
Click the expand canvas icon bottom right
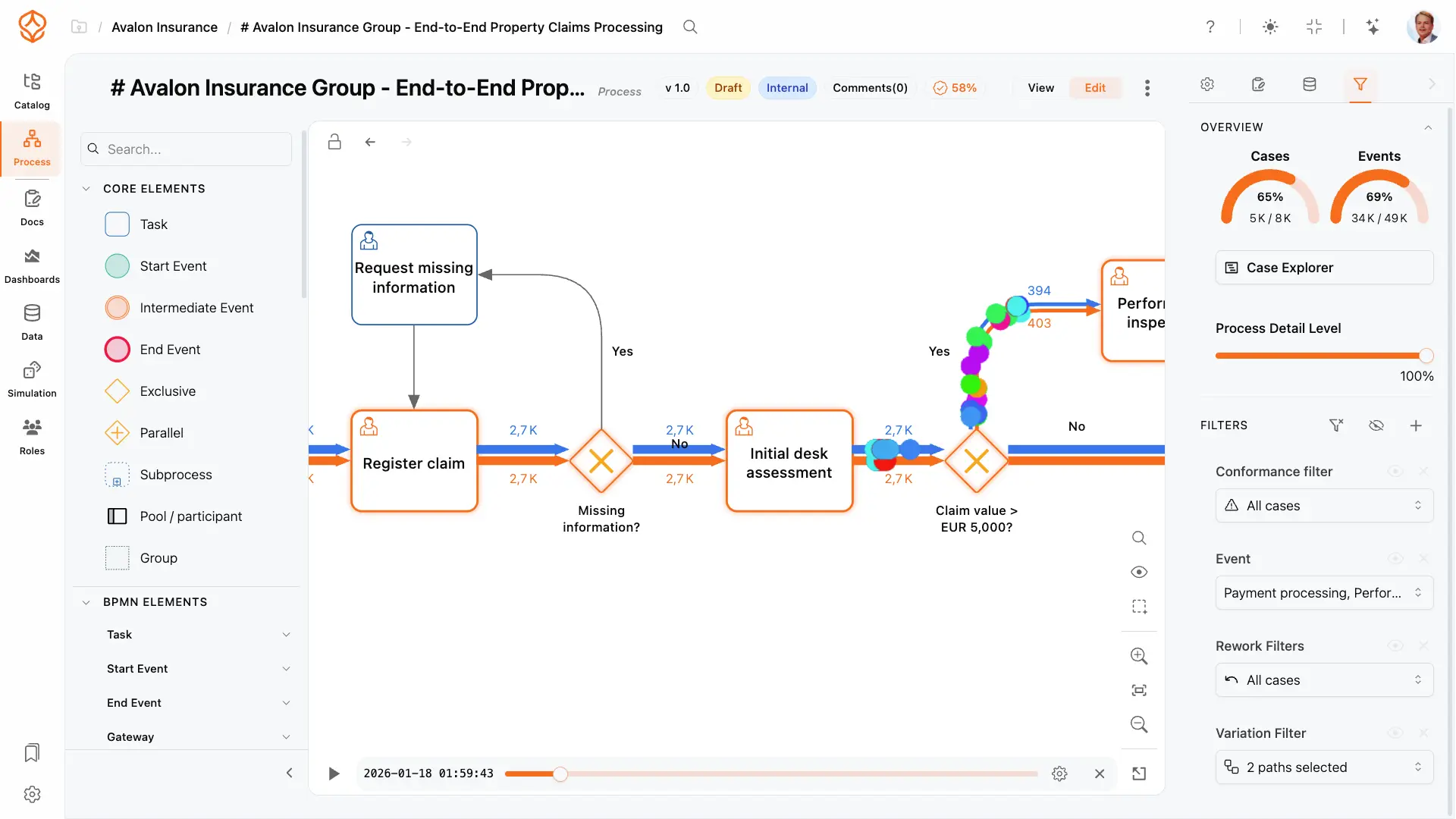(x=1139, y=773)
